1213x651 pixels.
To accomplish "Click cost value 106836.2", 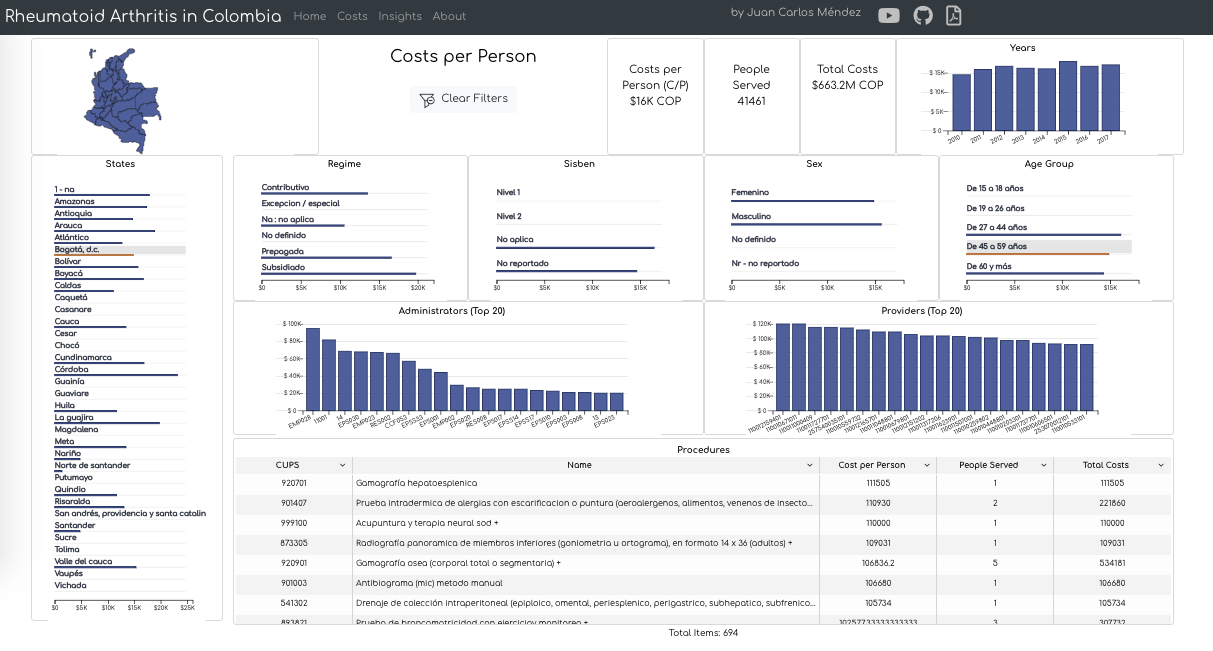I will (x=878, y=563).
